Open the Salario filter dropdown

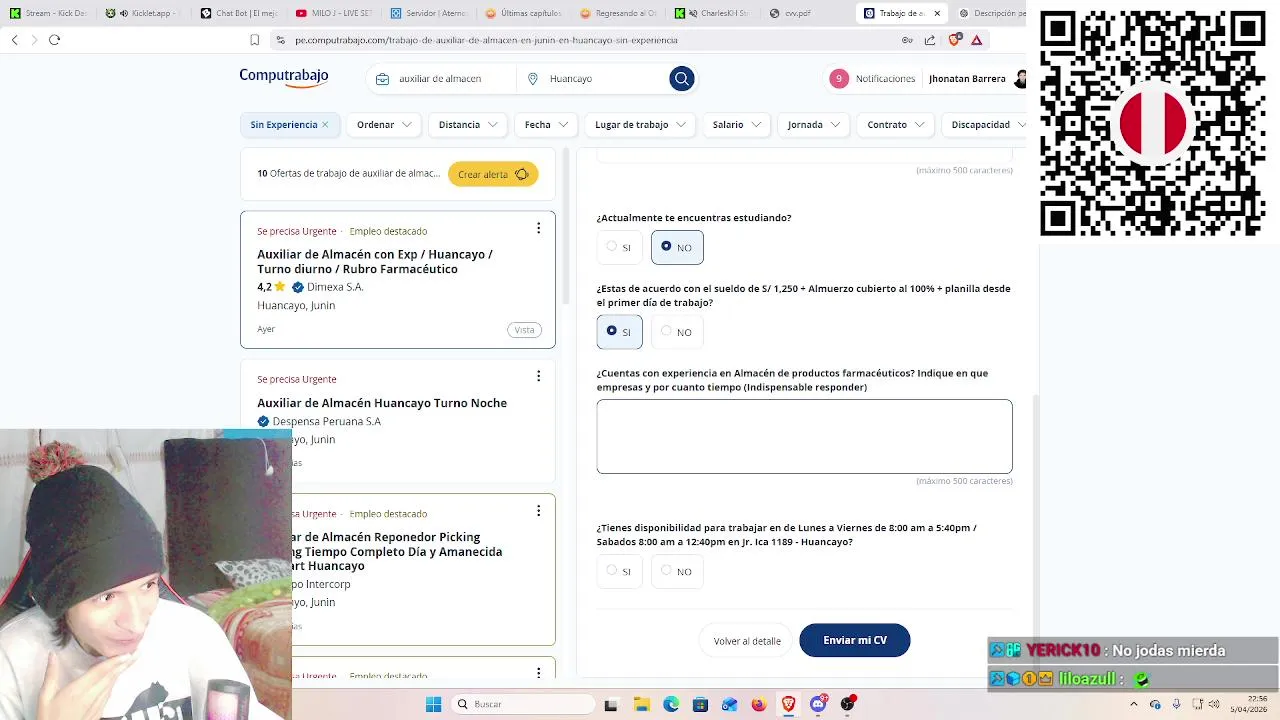click(736, 125)
